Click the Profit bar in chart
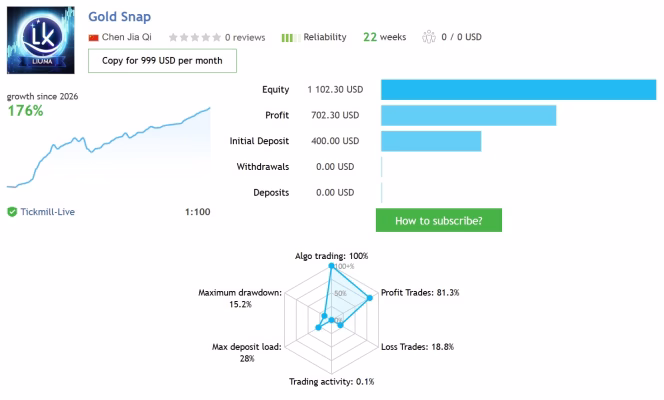 point(468,116)
